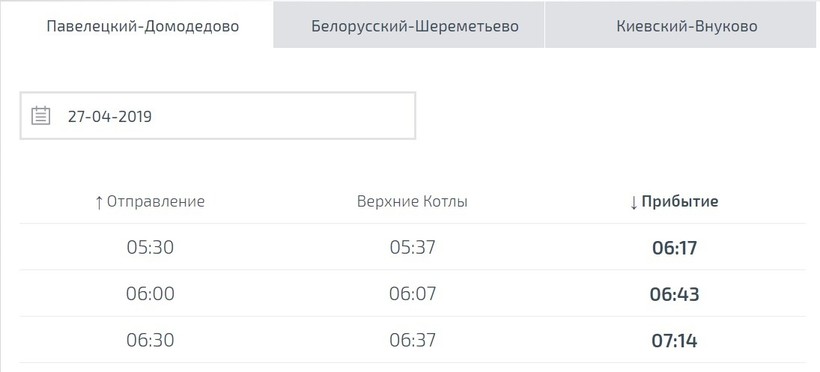Screen dimensions: 820x372
Task: Click the 06:07 Верхние Котлы time
Action: pyautogui.click(x=412, y=294)
